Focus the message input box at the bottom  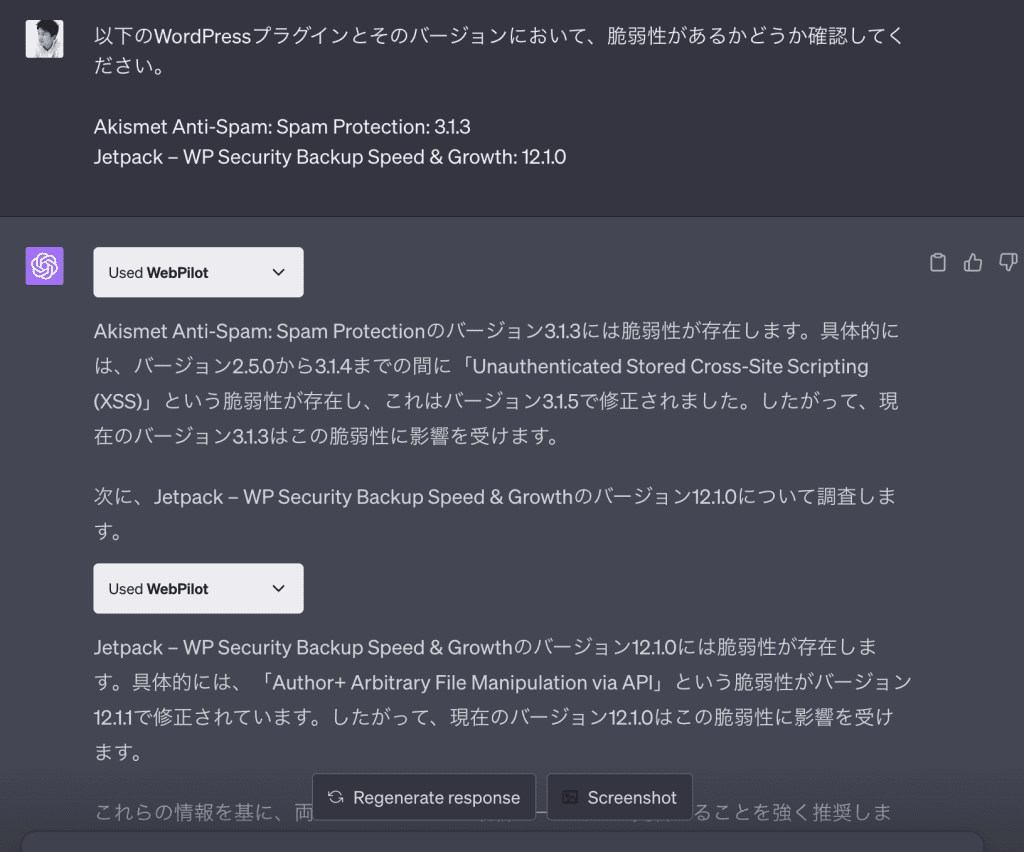click(x=502, y=842)
